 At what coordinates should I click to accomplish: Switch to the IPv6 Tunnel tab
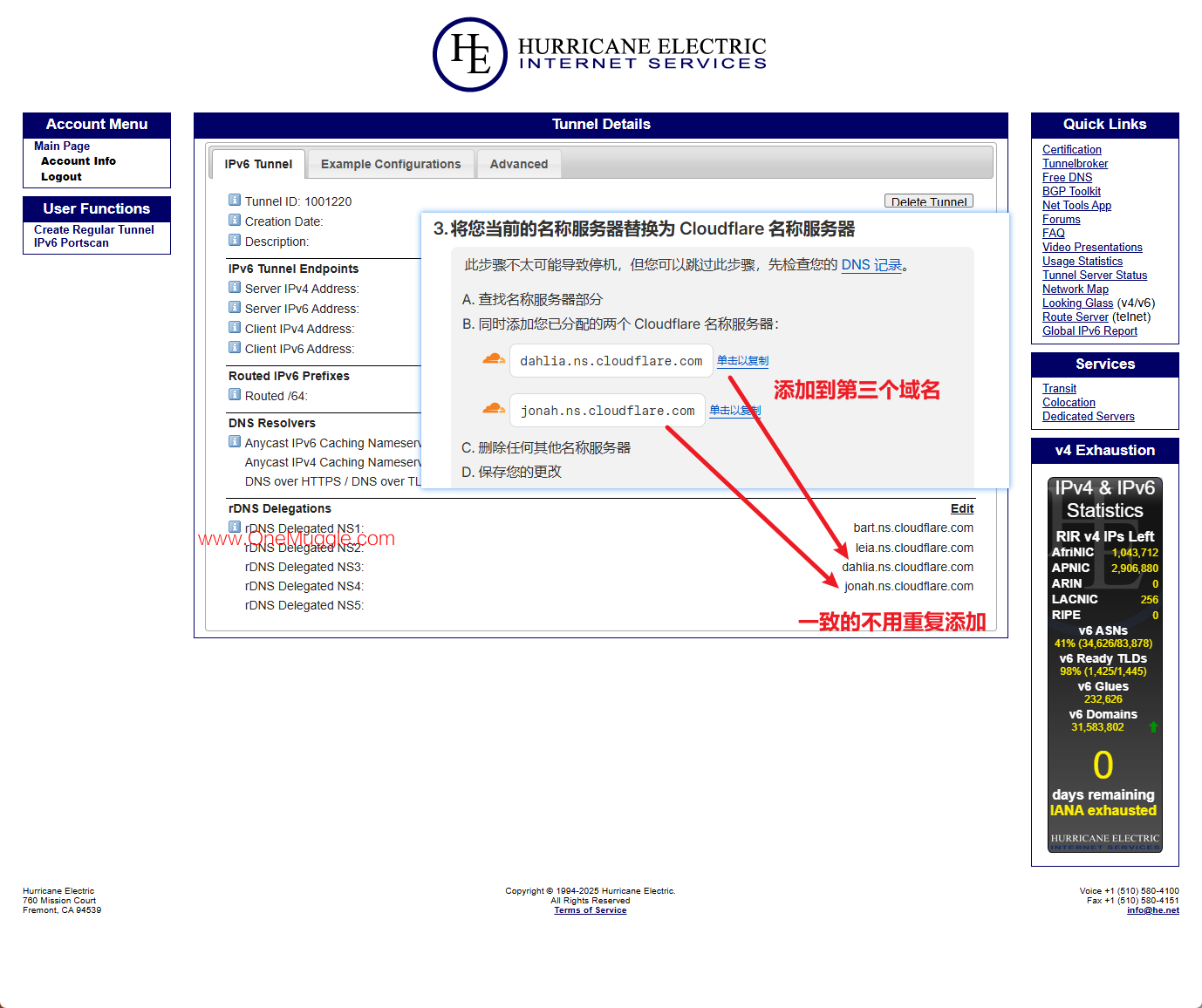coord(258,164)
